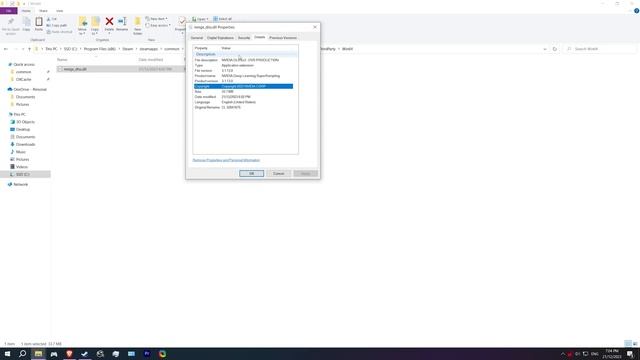Click the File Explorer taskbar icon
The height and width of the screenshot is (360, 640).
coord(38,354)
